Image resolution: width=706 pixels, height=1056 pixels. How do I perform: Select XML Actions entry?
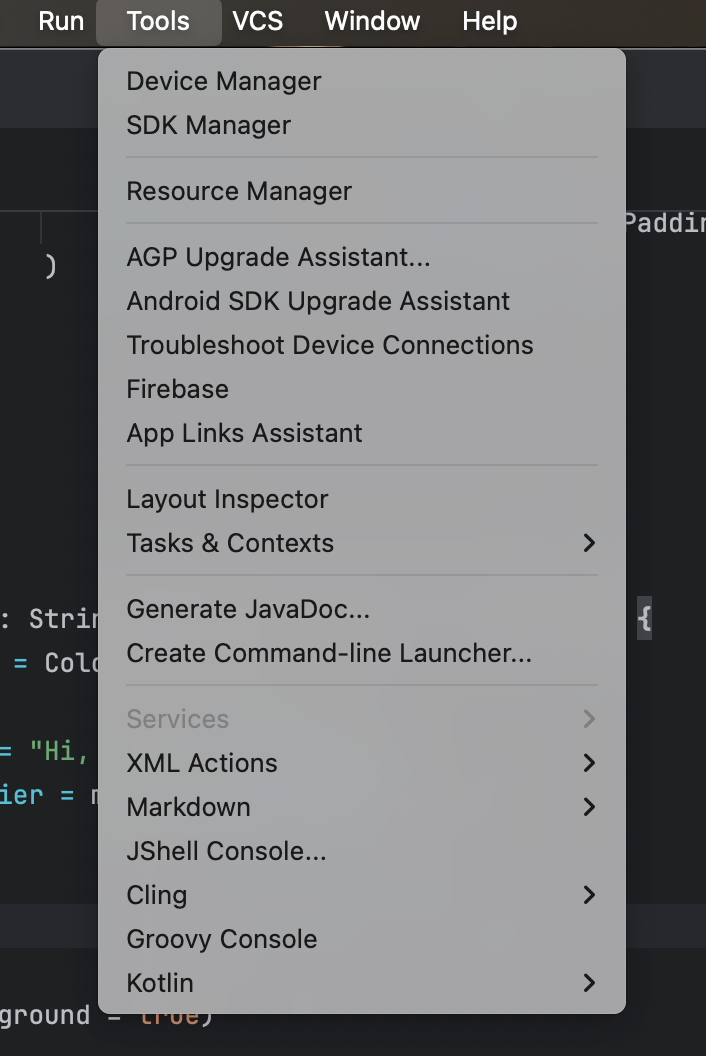coord(362,763)
